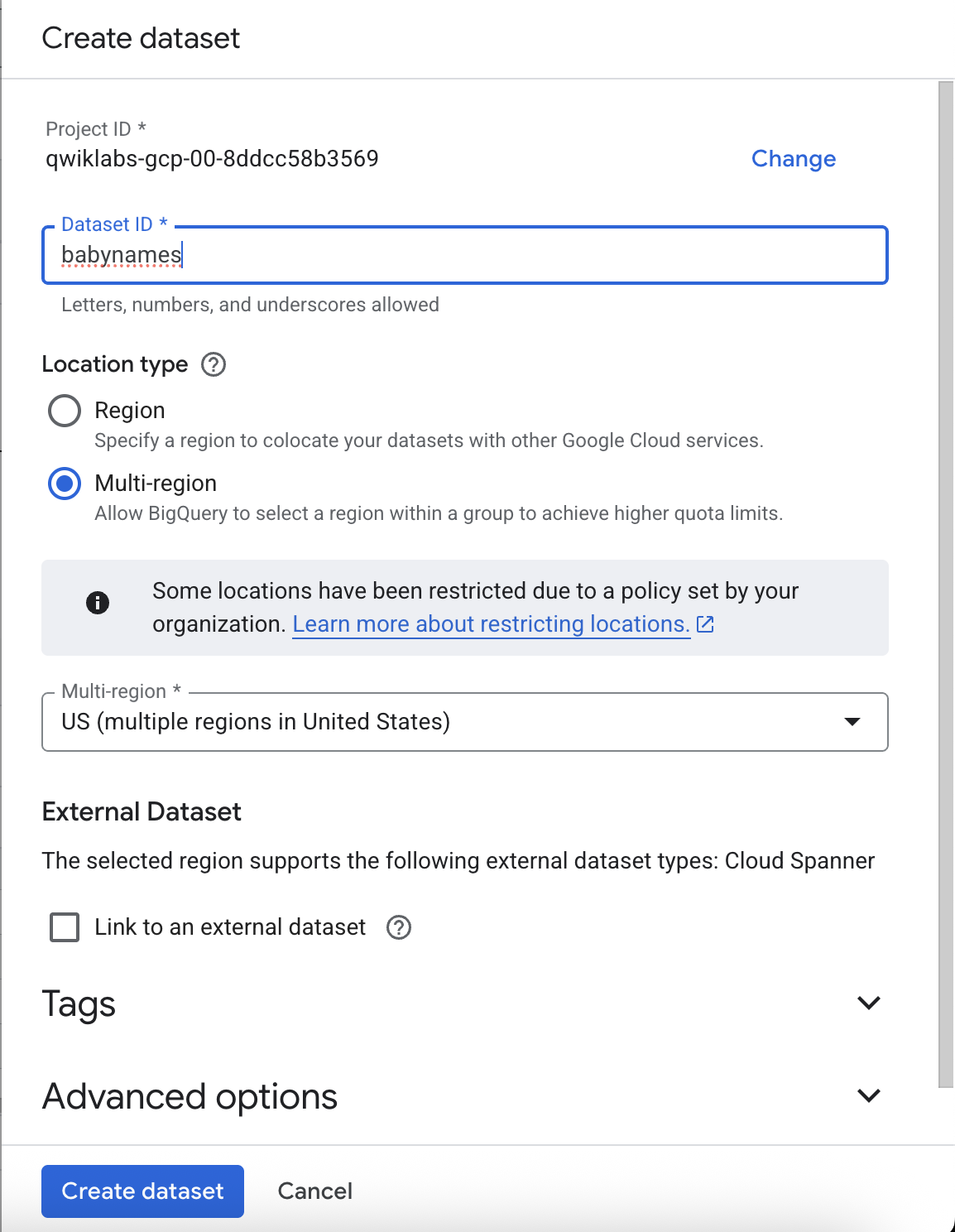The image size is (955, 1232).
Task: Open the Location type help icon
Action: click(x=213, y=364)
